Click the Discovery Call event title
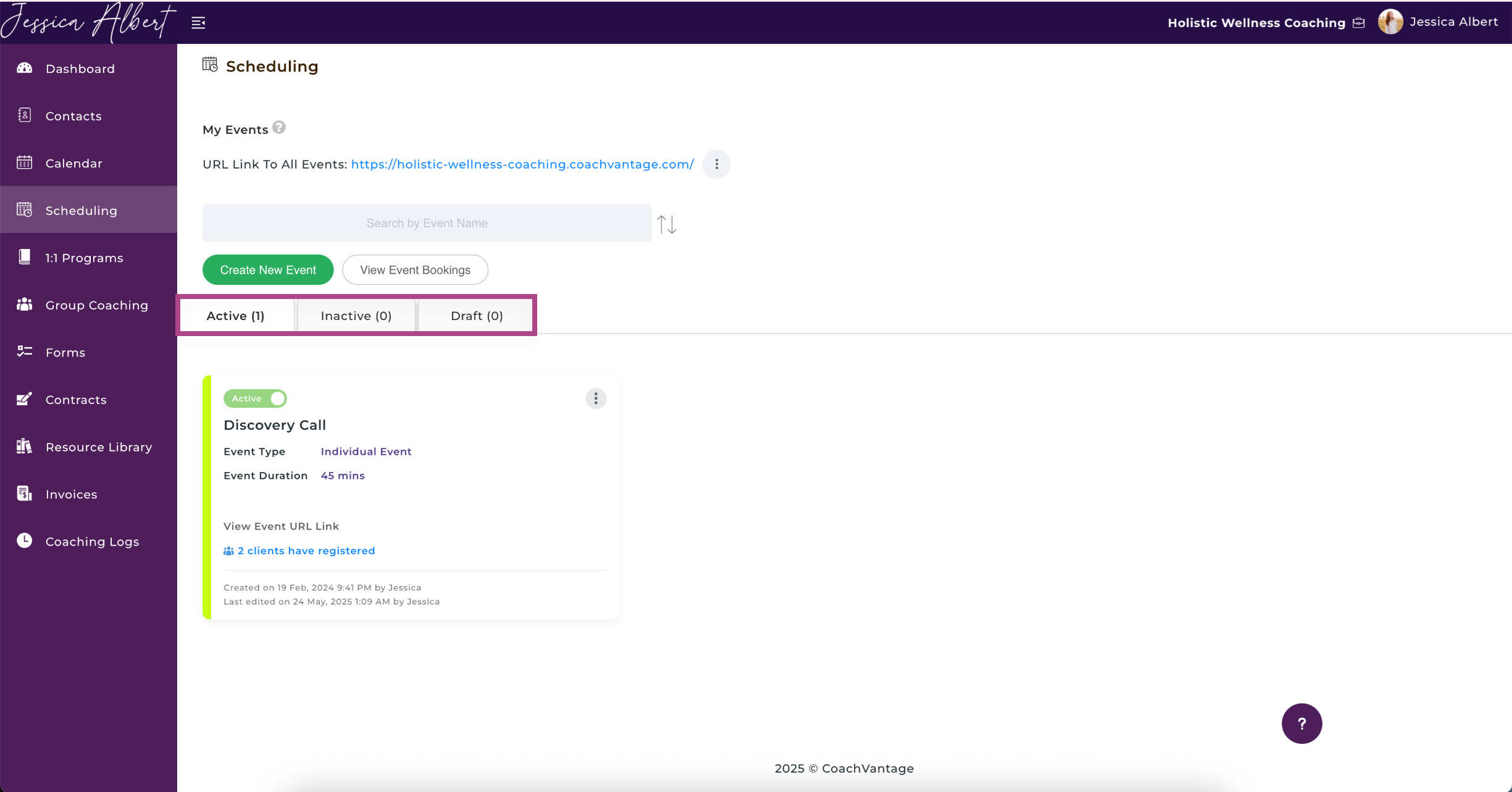Screen dimensions: 1512x792 click(275, 425)
